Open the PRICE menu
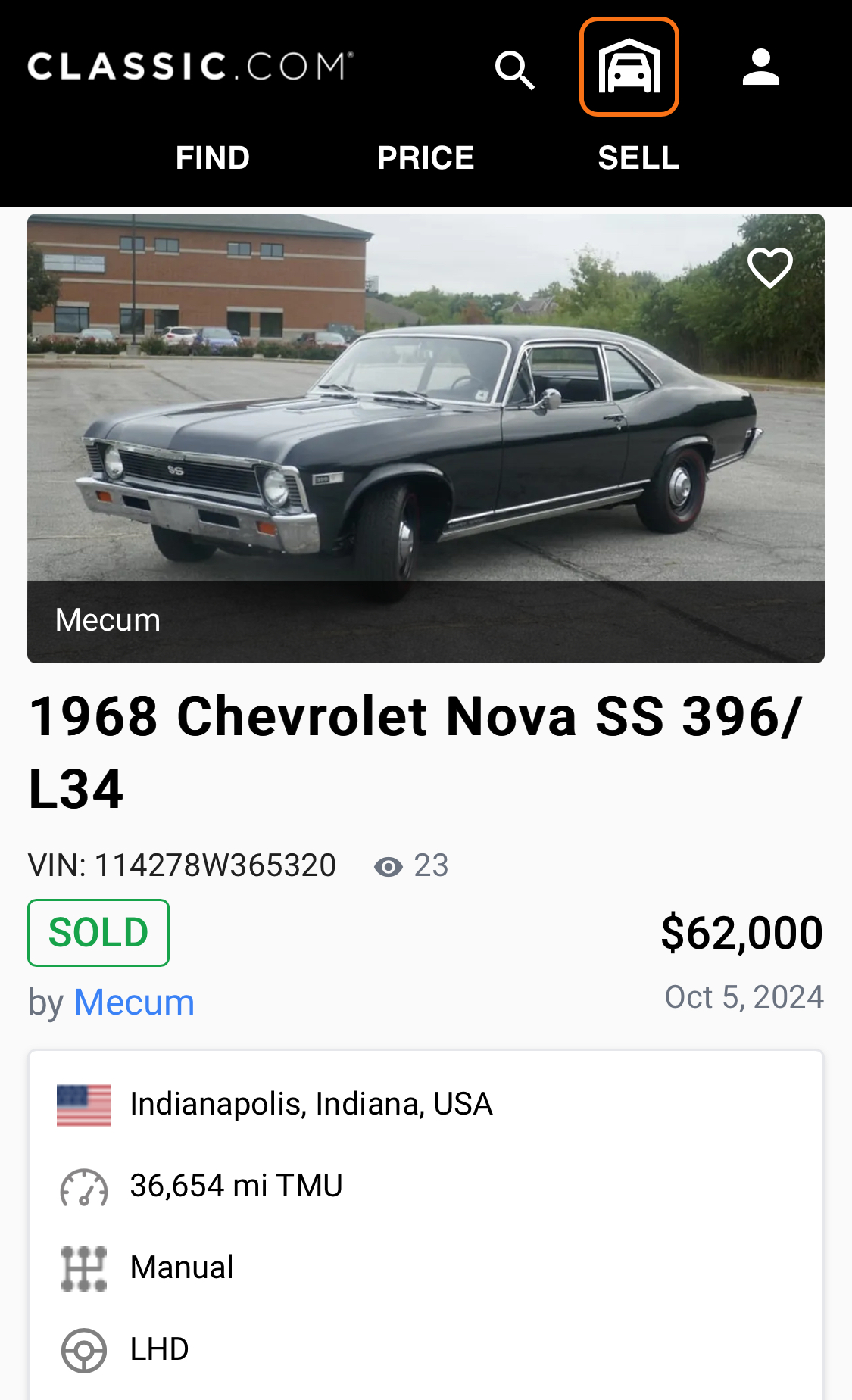Viewport: 852px width, 1400px height. [x=426, y=158]
